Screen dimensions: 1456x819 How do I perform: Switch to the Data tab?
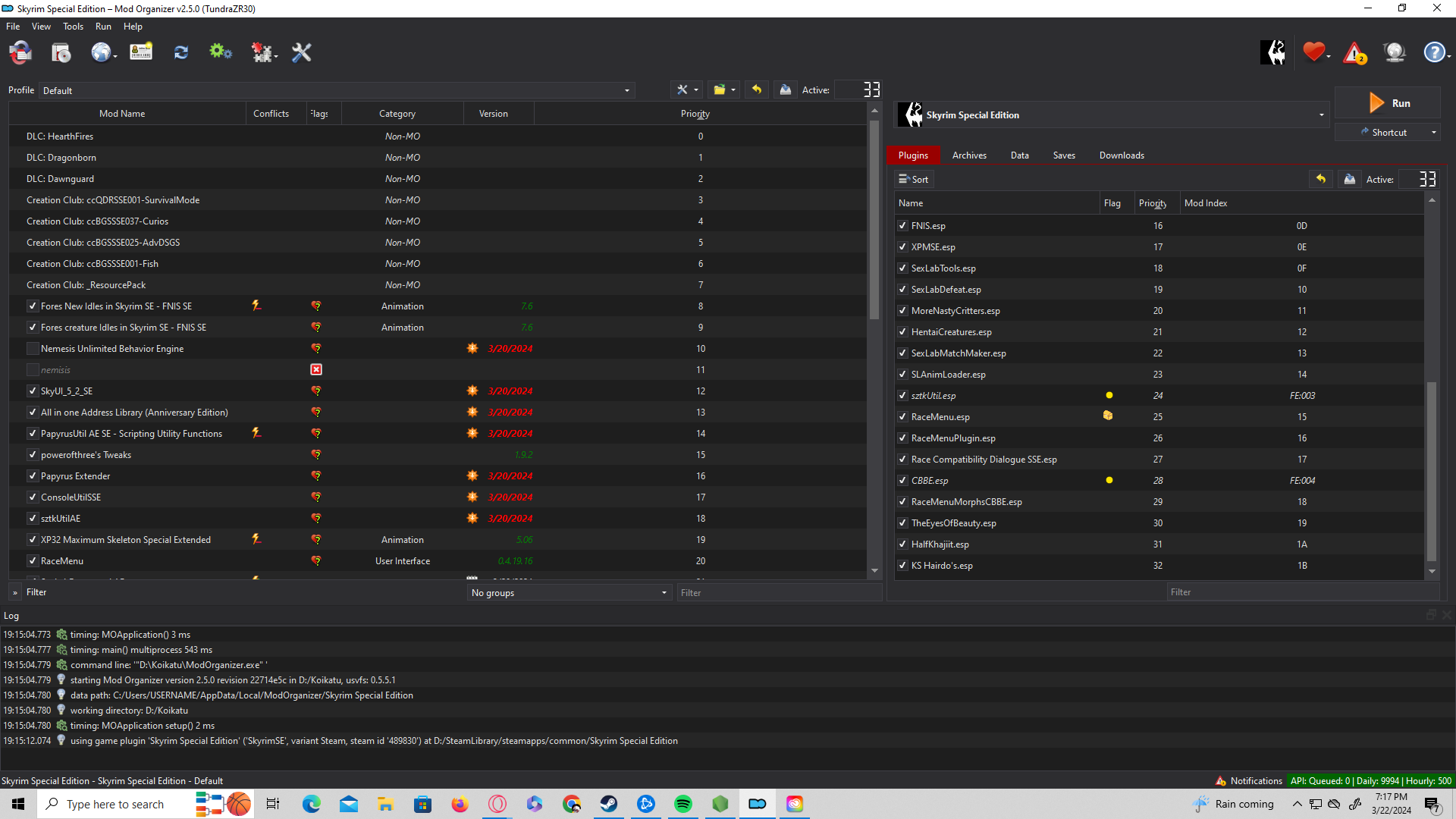pyautogui.click(x=1019, y=155)
